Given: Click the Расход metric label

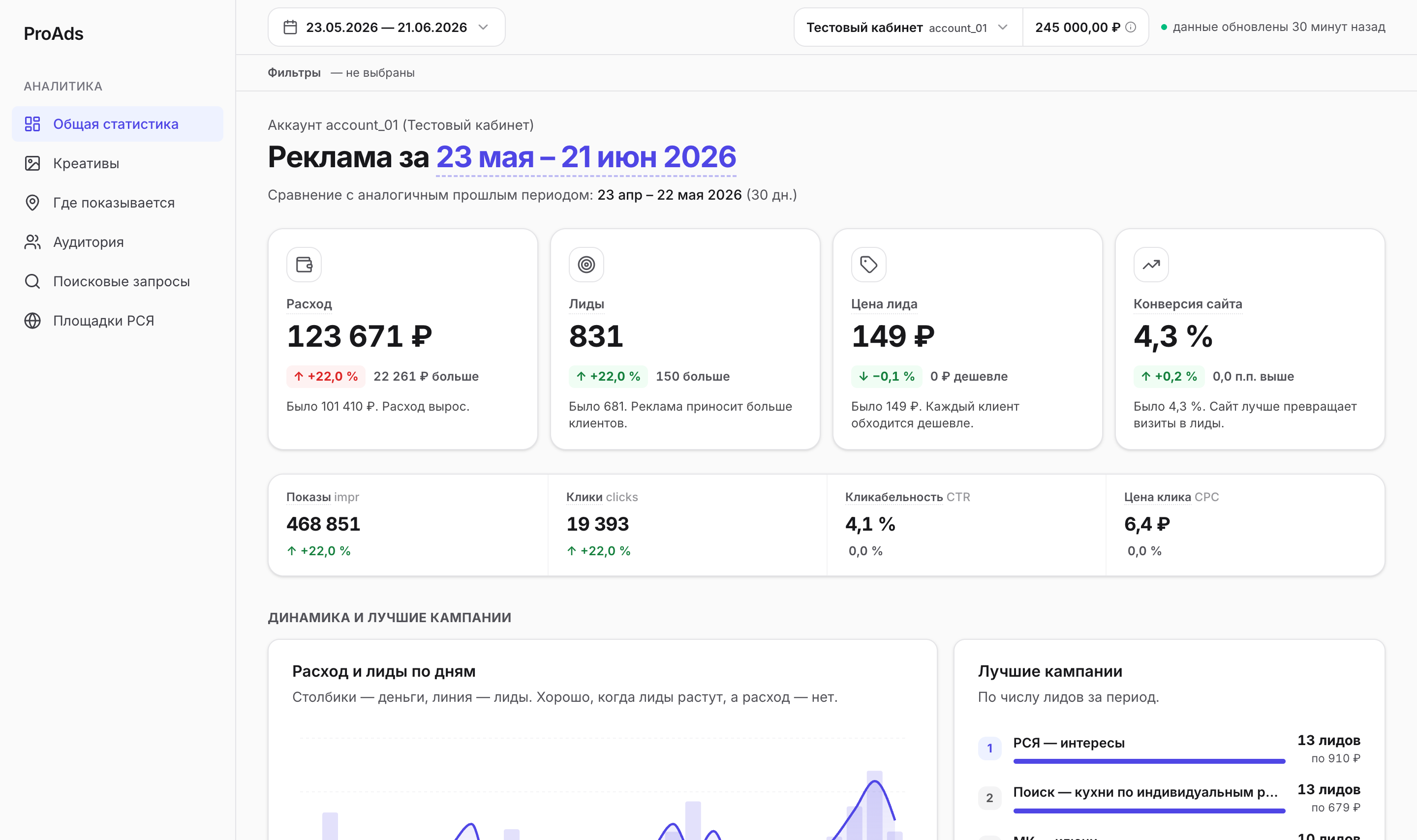Looking at the screenshot, I should click(x=309, y=304).
